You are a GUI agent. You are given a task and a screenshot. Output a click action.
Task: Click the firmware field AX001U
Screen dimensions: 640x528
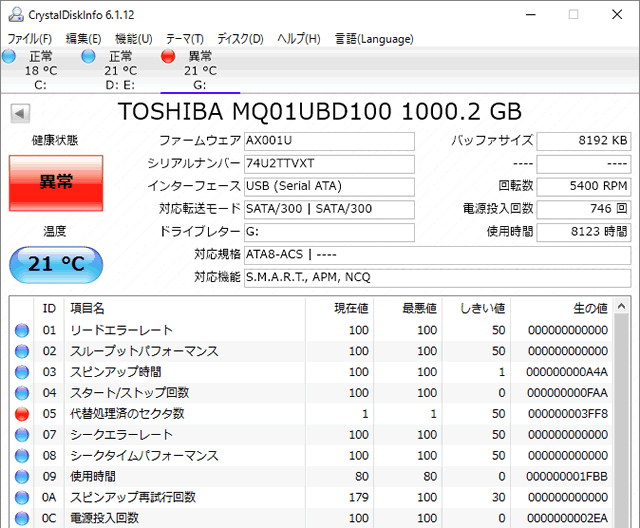click(329, 141)
